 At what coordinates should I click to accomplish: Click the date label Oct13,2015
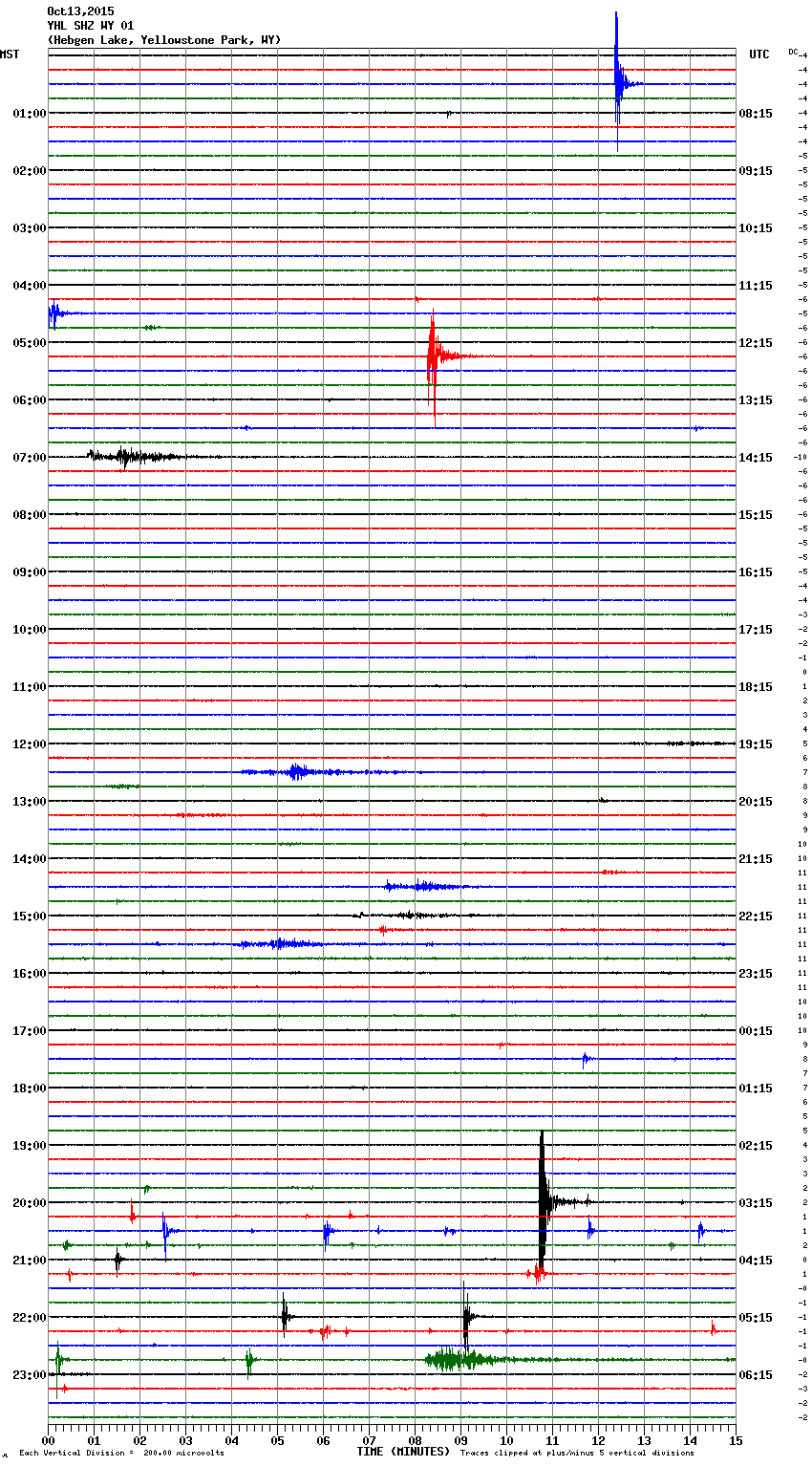point(80,11)
